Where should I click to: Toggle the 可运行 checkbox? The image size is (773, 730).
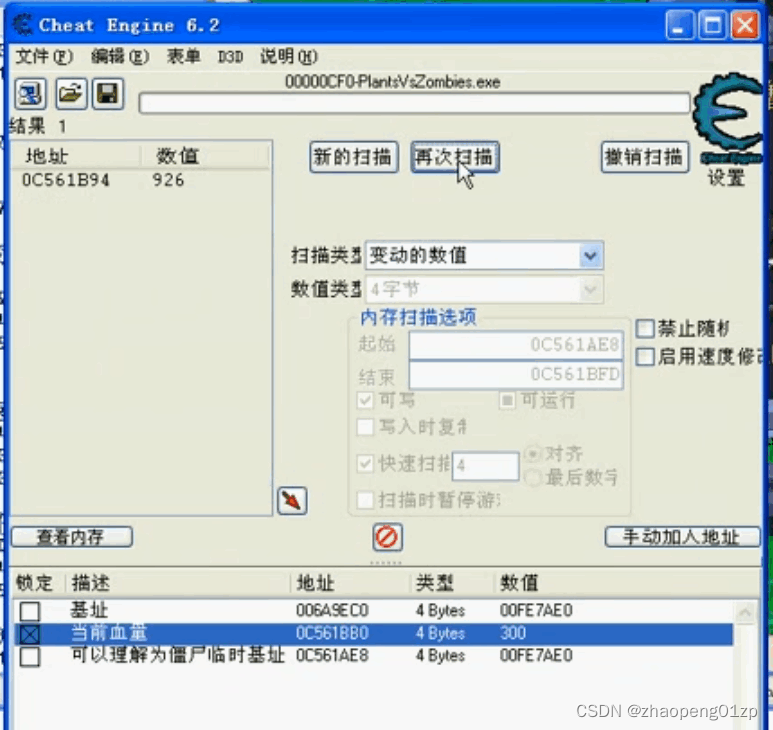507,400
